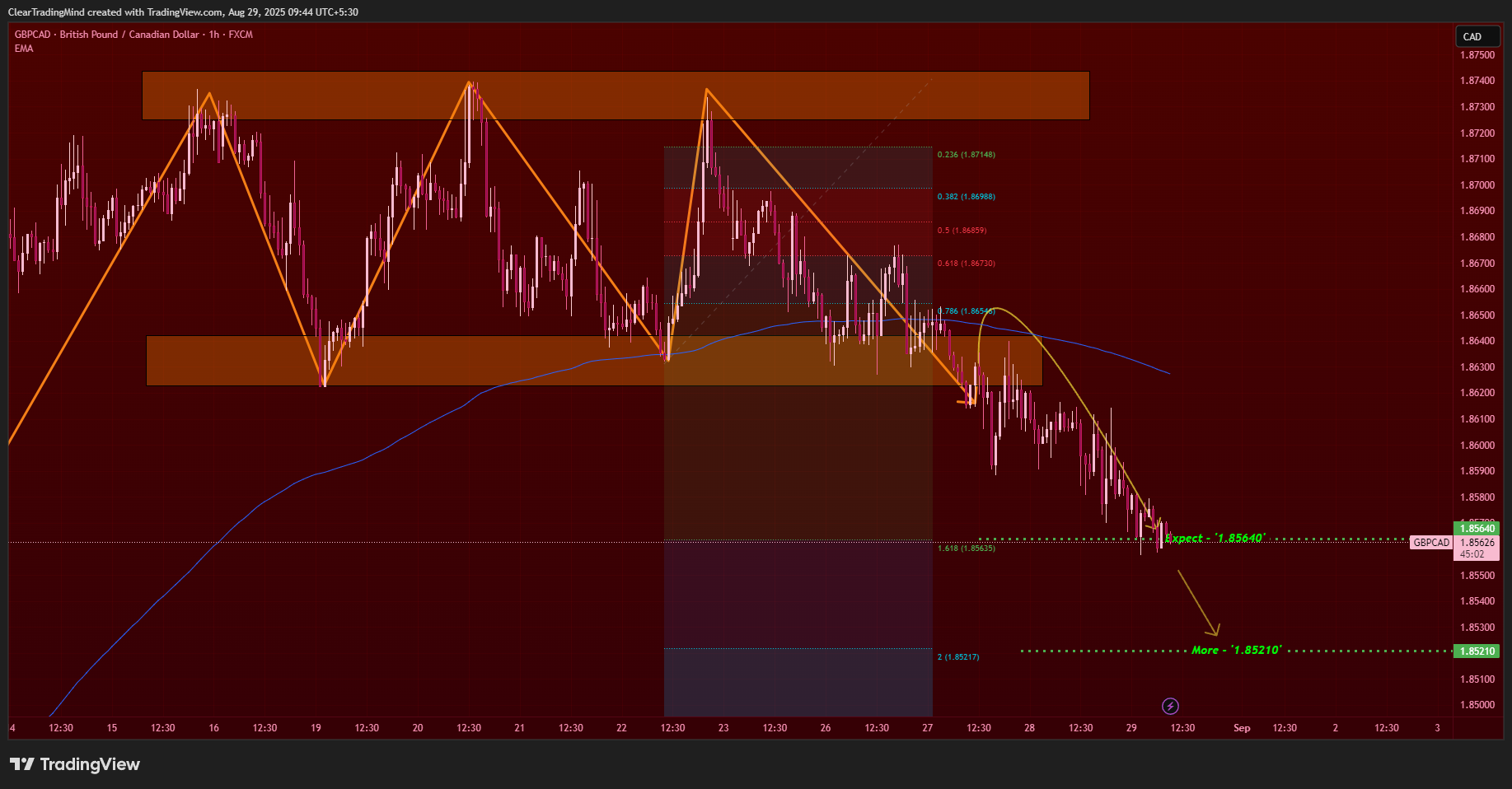Click 1.85500 on the price axis
The height and width of the screenshot is (789, 1512).
1477,576
